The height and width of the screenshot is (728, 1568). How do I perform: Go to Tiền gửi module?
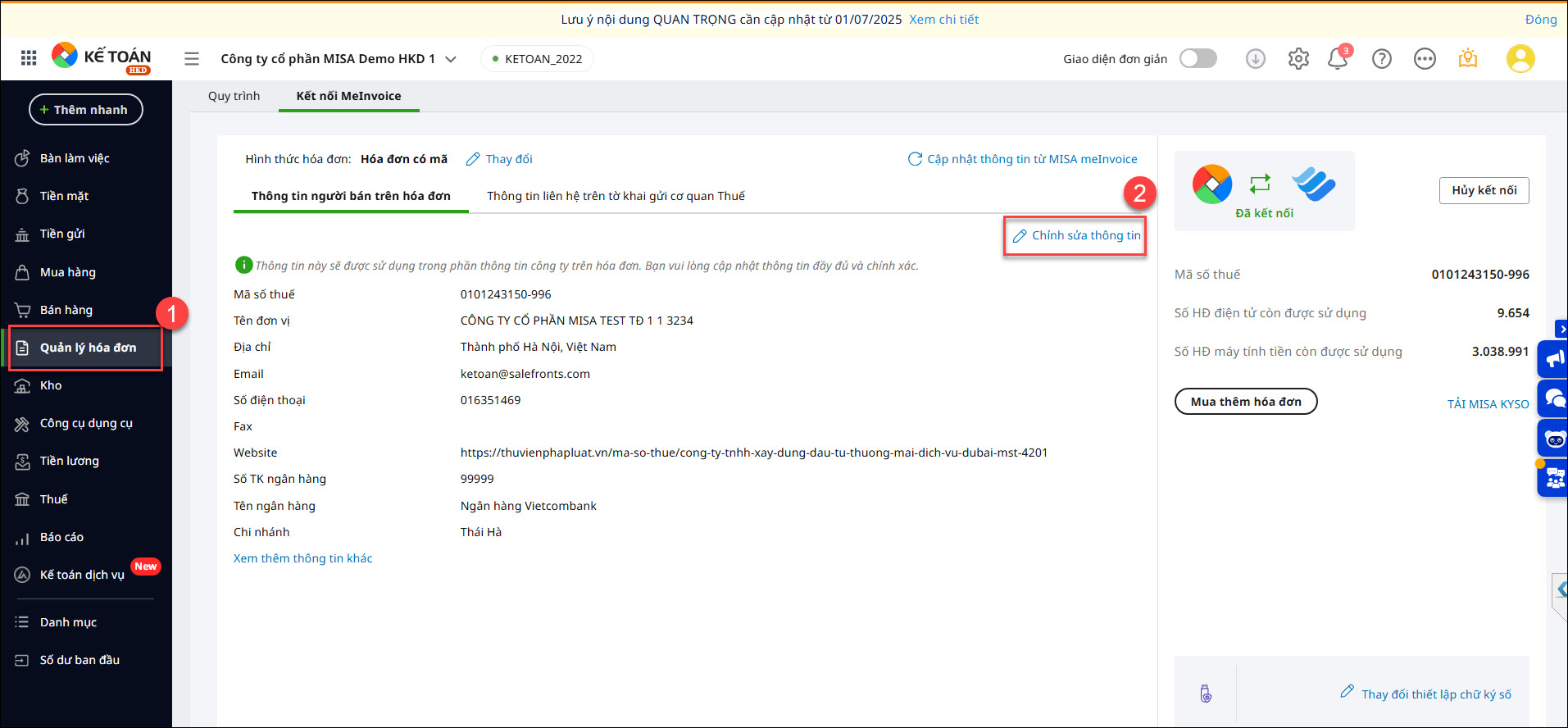click(86, 234)
